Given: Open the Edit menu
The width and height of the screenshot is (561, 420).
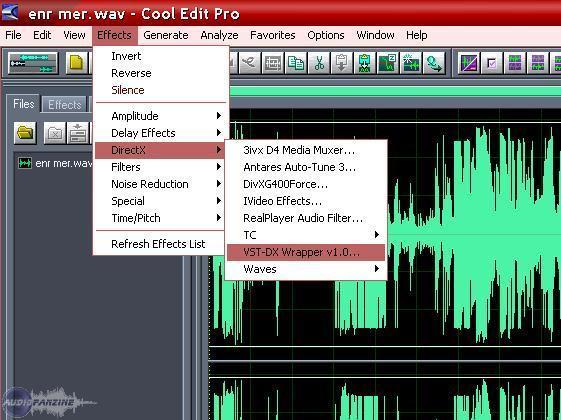Looking at the screenshot, I should click(x=42, y=35).
